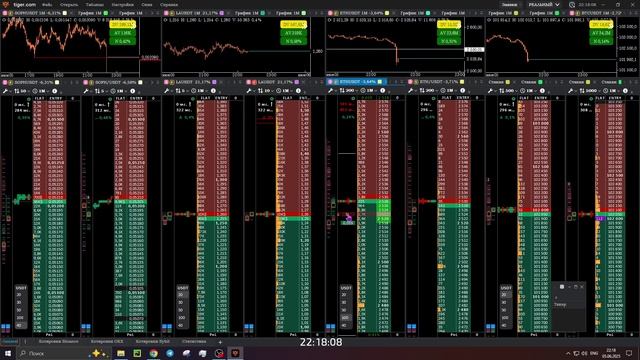Click the price-step arrows icon in SOPHUSDT -6,20% ladder
Viewport: 640px width, 360px height.
(x=17, y=91)
